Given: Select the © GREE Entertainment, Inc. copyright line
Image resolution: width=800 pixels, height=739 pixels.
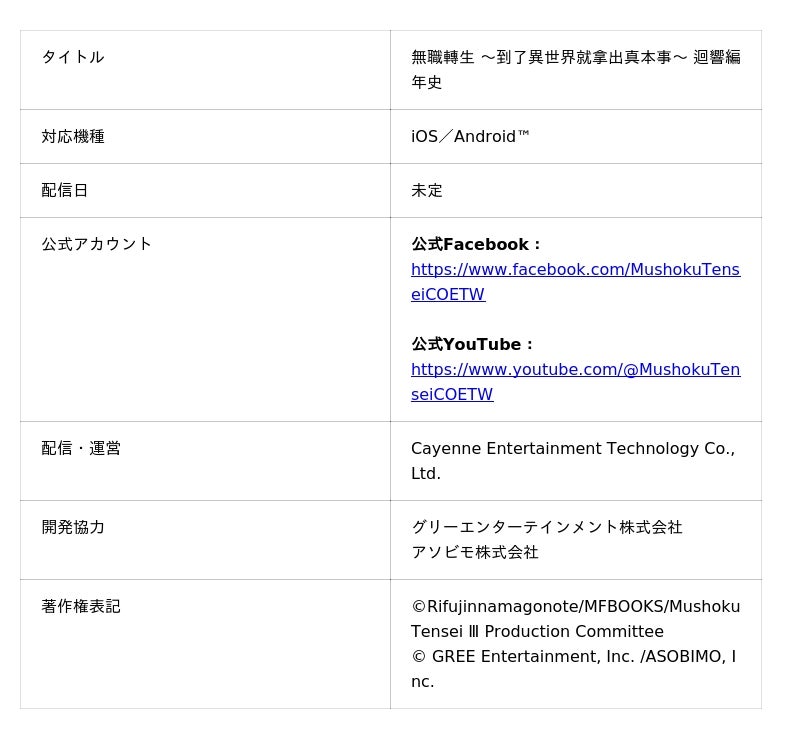Looking at the screenshot, I should (574, 669).
